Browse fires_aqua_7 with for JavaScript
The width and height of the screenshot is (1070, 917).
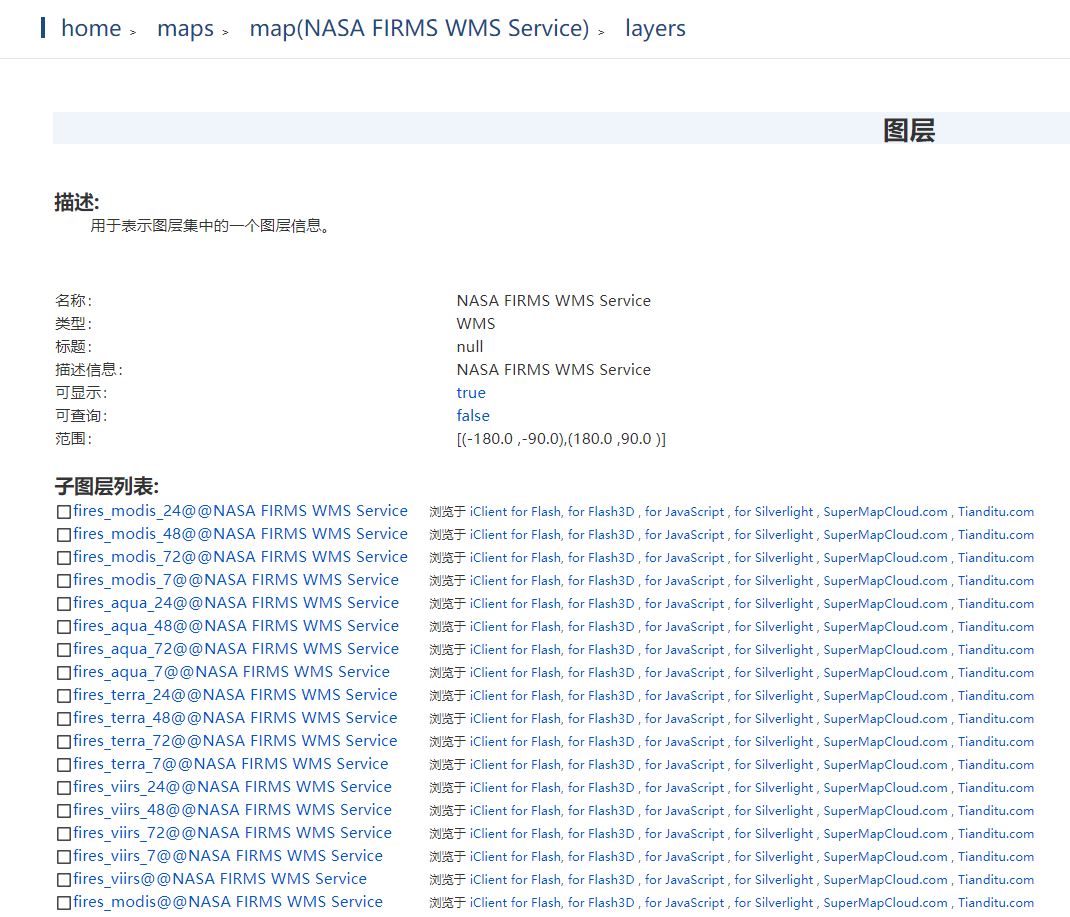point(685,673)
